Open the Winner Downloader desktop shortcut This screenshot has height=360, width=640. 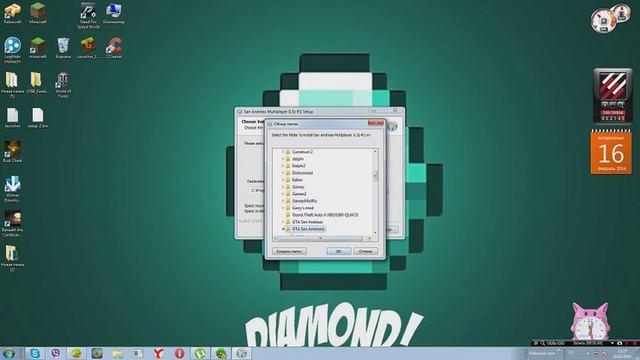[12, 189]
